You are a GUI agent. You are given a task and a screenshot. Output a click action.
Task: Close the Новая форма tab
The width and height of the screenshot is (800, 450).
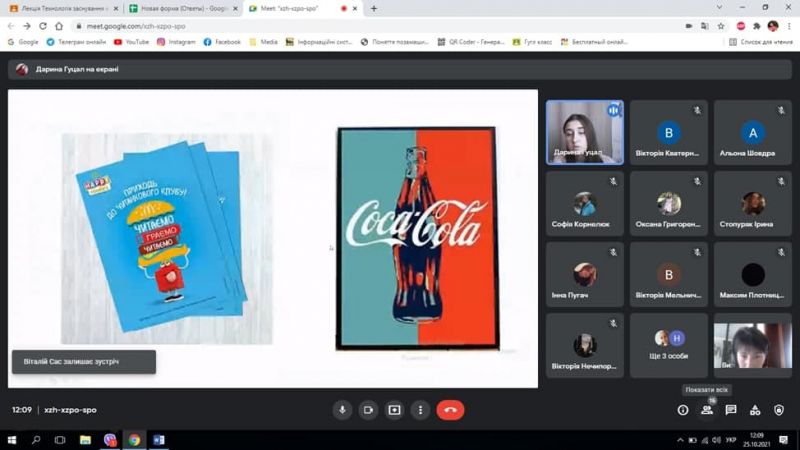point(235,9)
